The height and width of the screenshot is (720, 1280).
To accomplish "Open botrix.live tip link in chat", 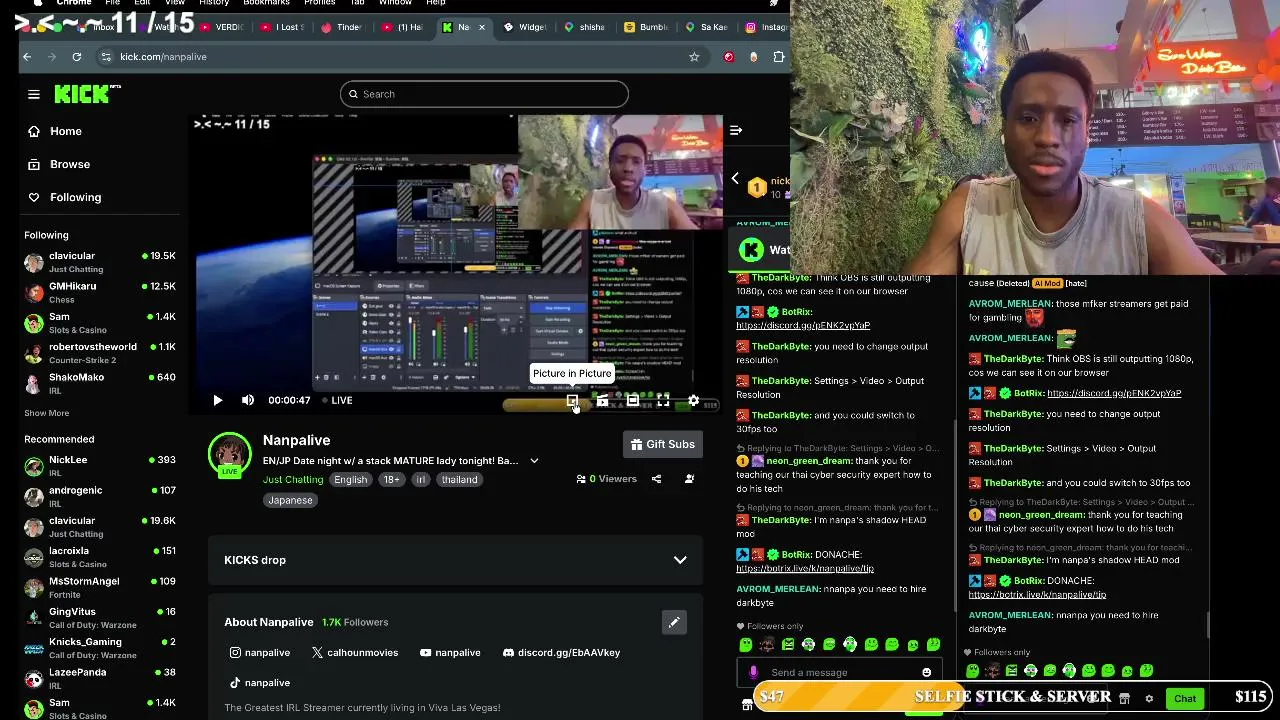I will coord(805,568).
